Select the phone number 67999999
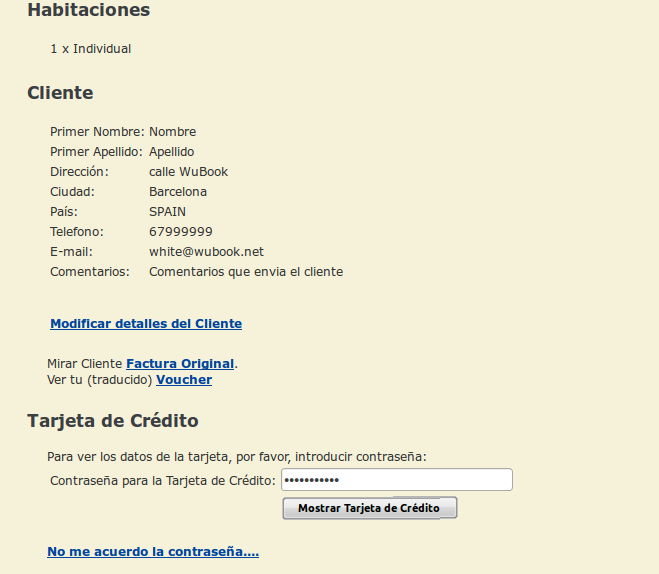Image resolution: width=659 pixels, height=574 pixels. coord(181,232)
